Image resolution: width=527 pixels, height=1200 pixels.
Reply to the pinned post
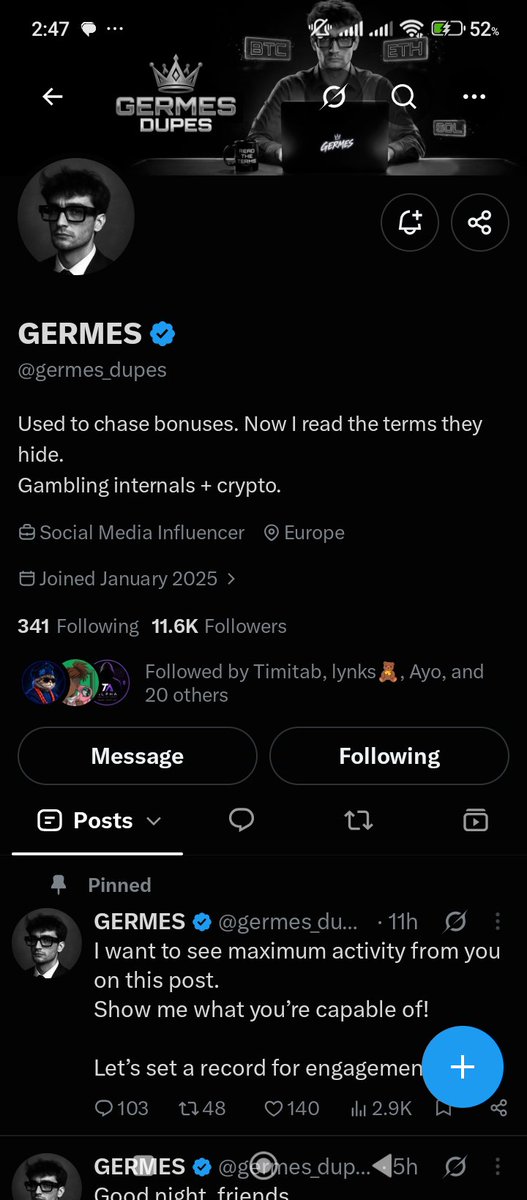tap(121, 1108)
